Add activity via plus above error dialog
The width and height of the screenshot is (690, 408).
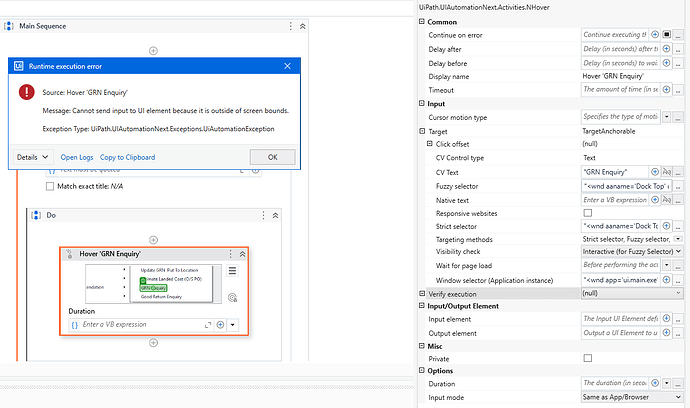click(x=153, y=51)
